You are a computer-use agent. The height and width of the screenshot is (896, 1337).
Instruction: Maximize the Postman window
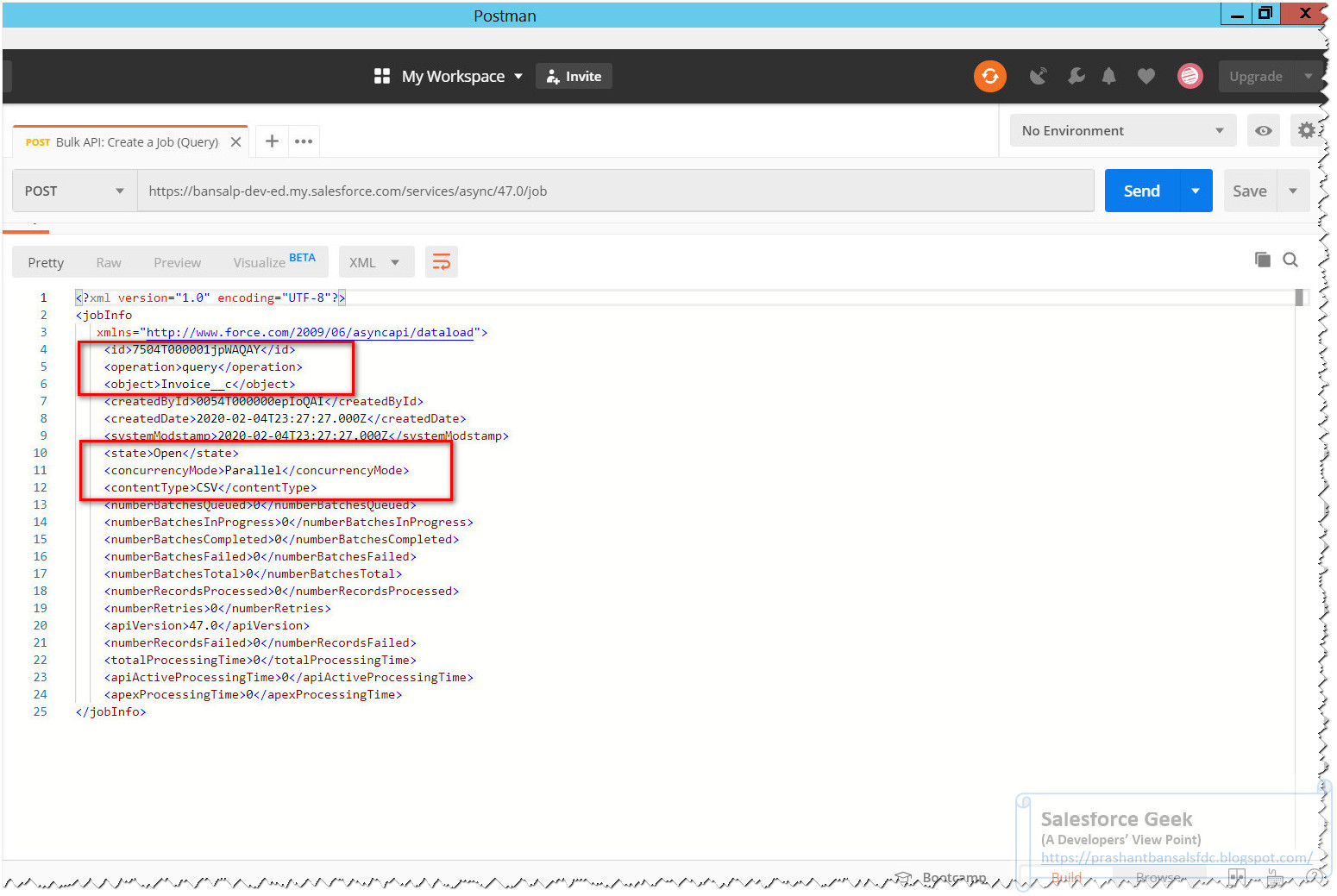coord(1265,13)
